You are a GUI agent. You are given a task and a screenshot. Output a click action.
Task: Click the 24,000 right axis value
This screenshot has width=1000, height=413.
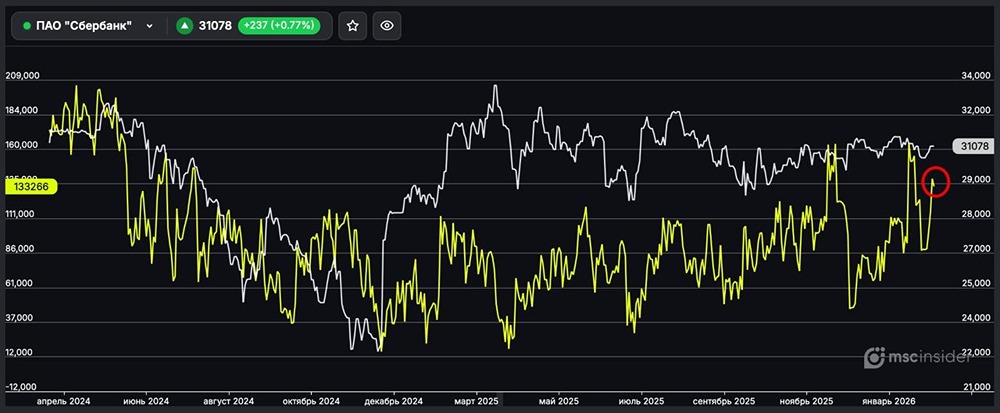point(976,317)
